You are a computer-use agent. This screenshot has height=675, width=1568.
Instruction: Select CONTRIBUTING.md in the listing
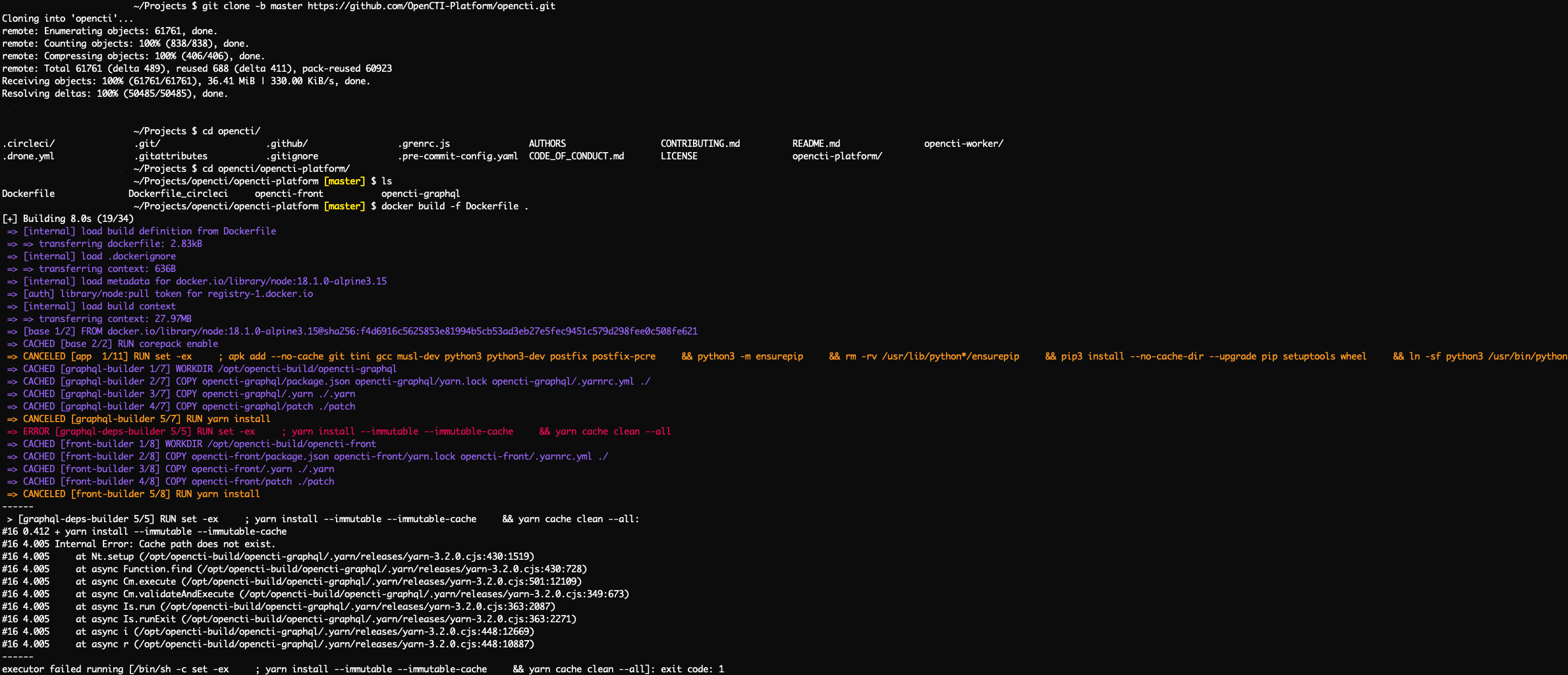[700, 144]
